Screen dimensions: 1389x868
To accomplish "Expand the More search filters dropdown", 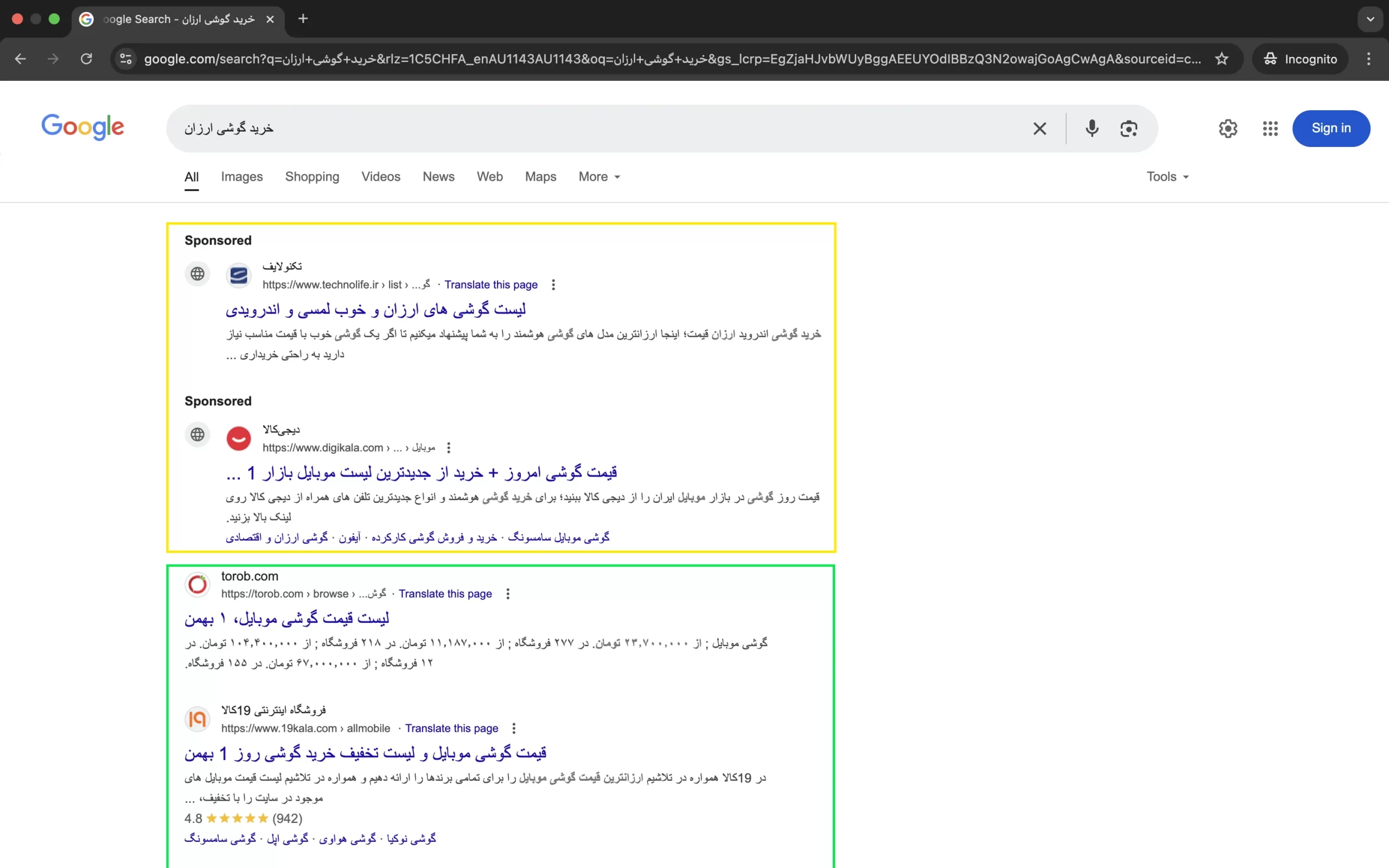I will (x=599, y=177).
